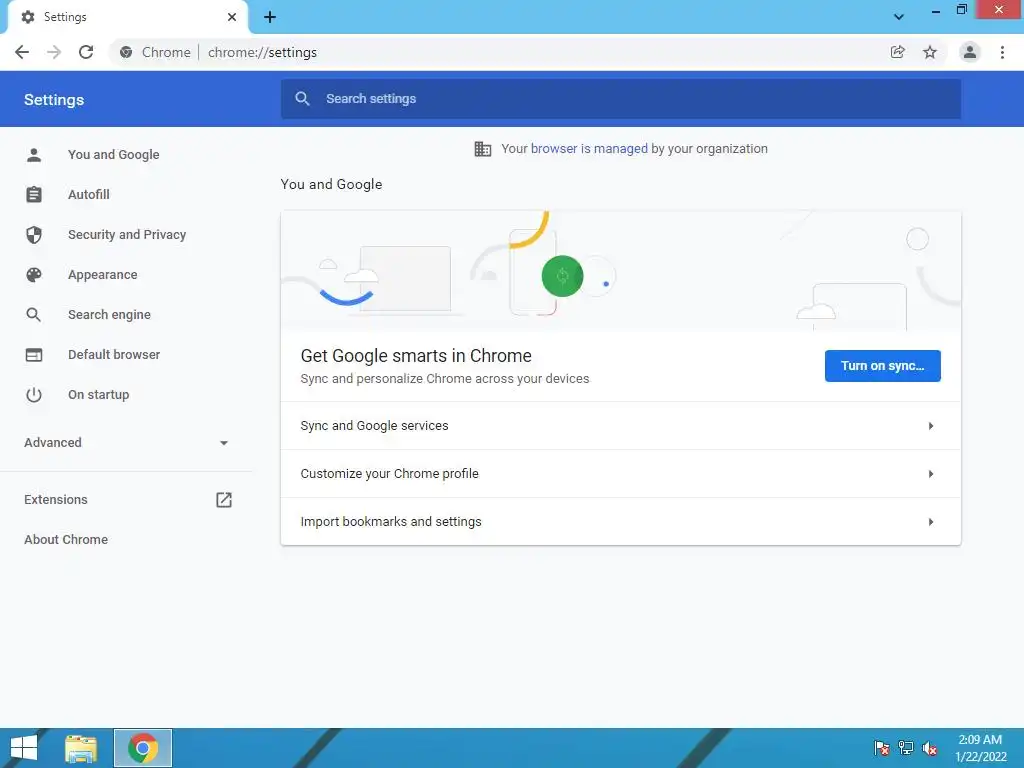The width and height of the screenshot is (1024, 768).
Task: Click the magnifier icon beside Search engine
Action: click(x=34, y=315)
